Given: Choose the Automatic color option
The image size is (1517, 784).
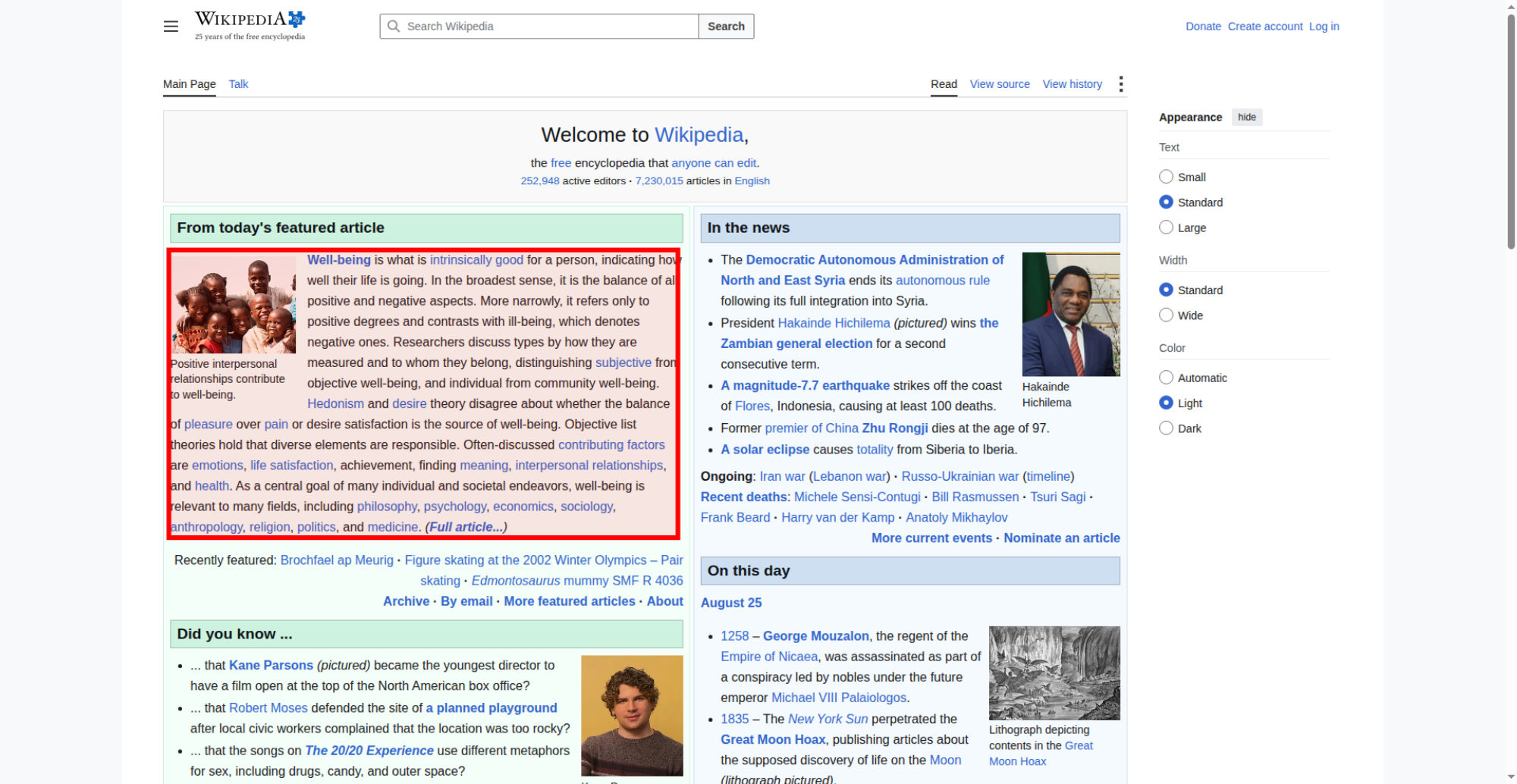Looking at the screenshot, I should pyautogui.click(x=1166, y=378).
